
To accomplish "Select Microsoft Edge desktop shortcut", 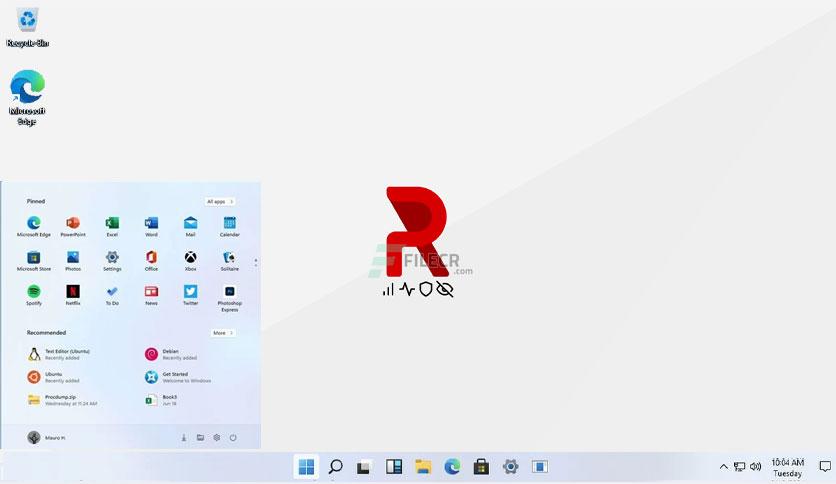I will pyautogui.click(x=27, y=98).
